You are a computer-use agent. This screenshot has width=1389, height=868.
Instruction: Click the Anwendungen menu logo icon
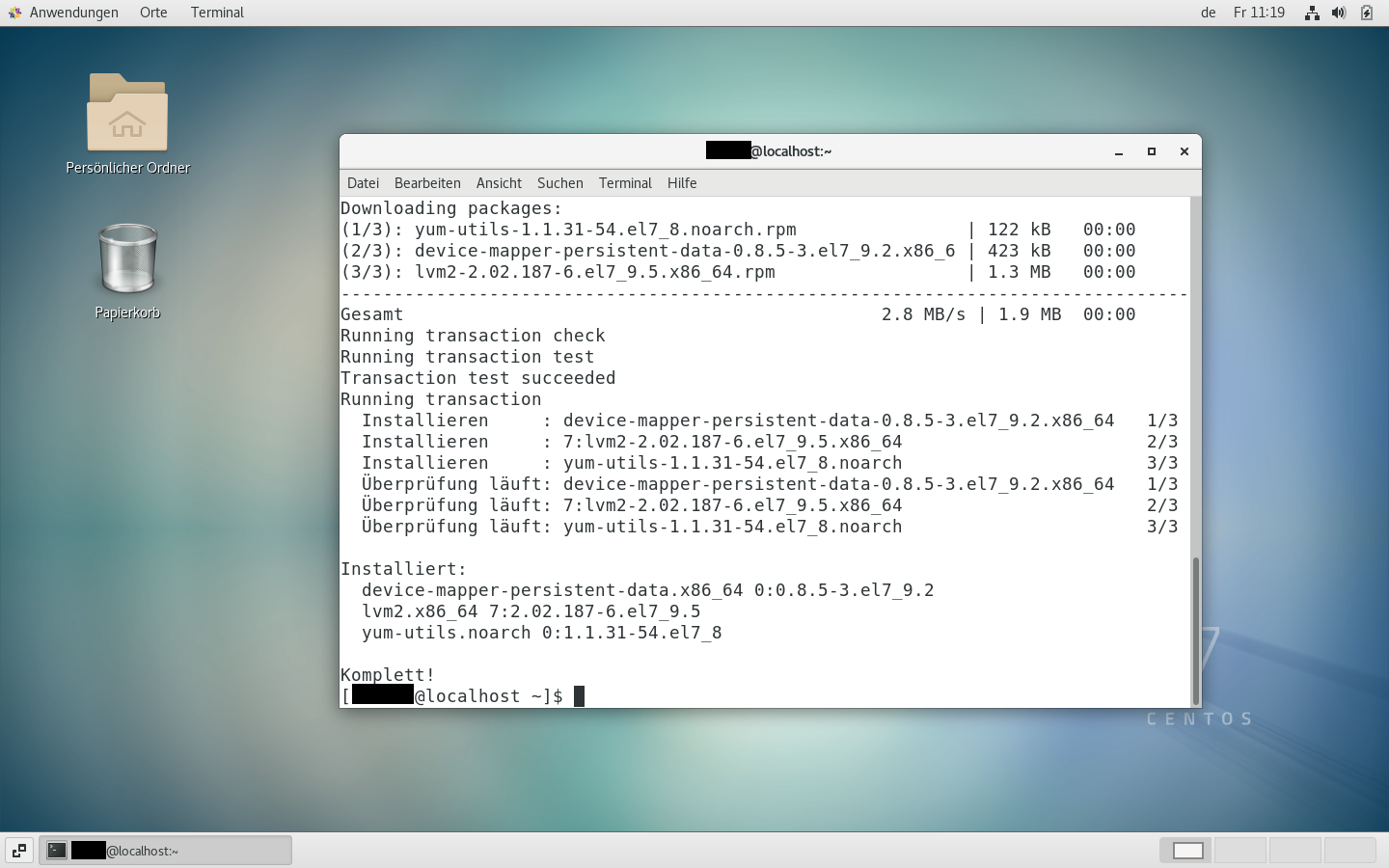tap(14, 13)
